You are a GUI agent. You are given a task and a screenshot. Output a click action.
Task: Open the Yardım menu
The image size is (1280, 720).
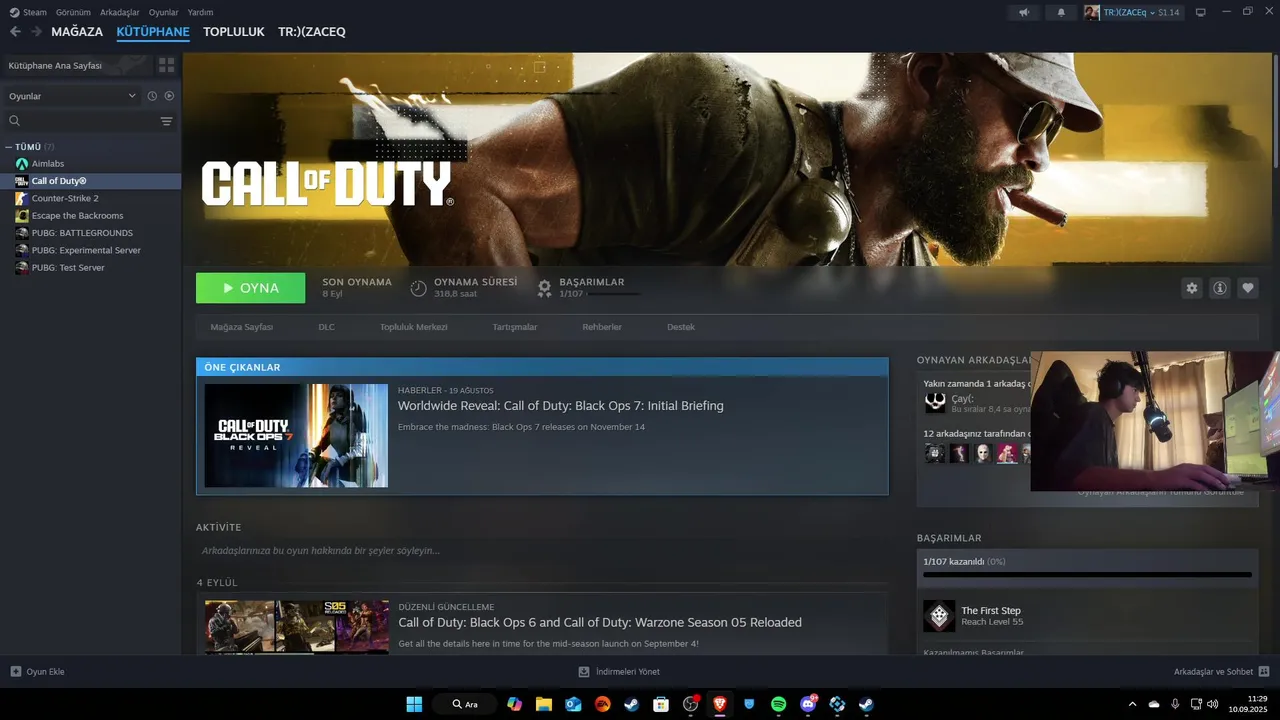(201, 12)
